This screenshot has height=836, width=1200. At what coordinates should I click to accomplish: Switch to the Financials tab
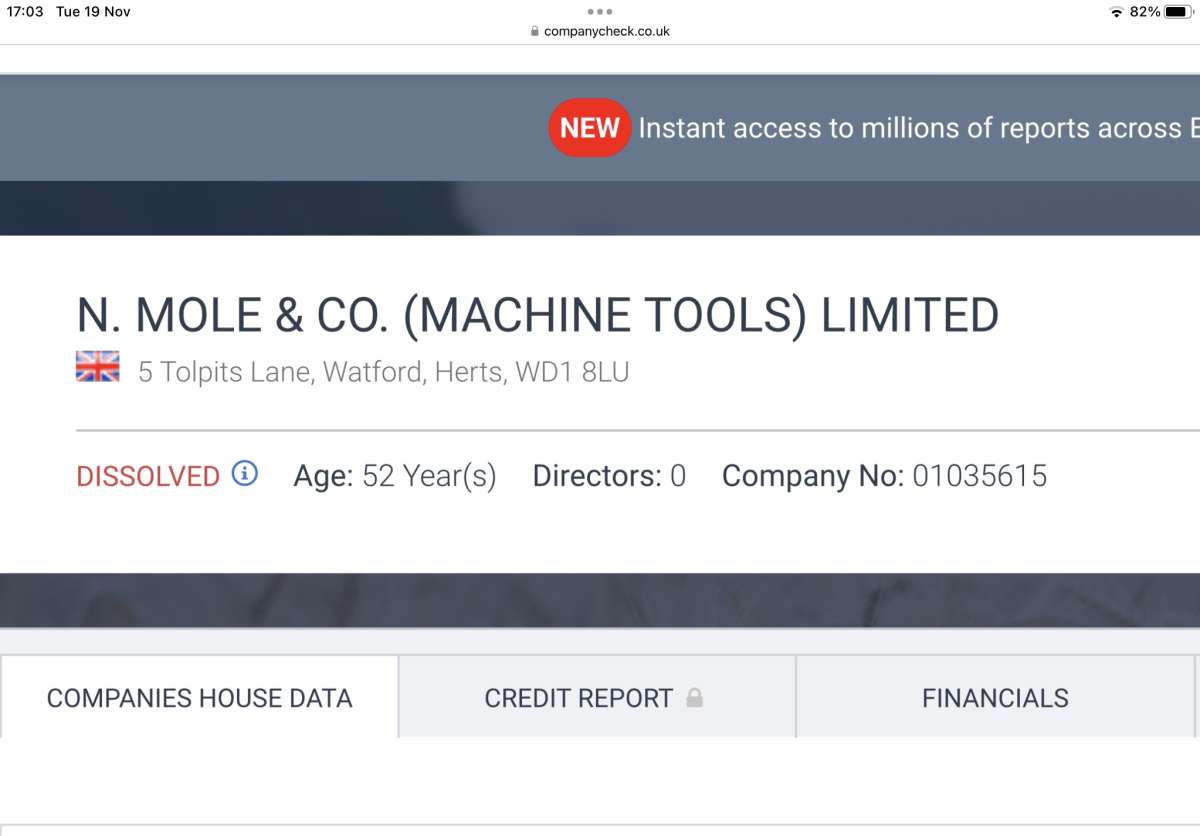[x=995, y=698]
